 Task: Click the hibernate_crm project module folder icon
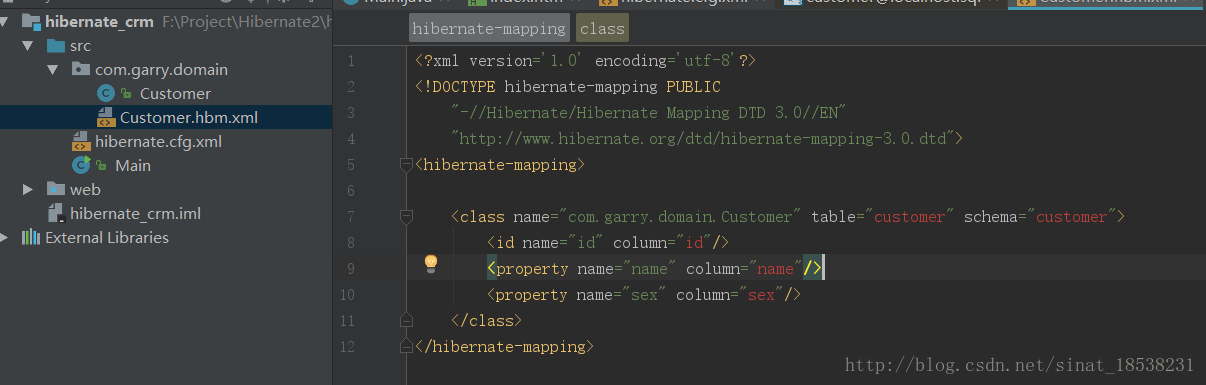30,21
